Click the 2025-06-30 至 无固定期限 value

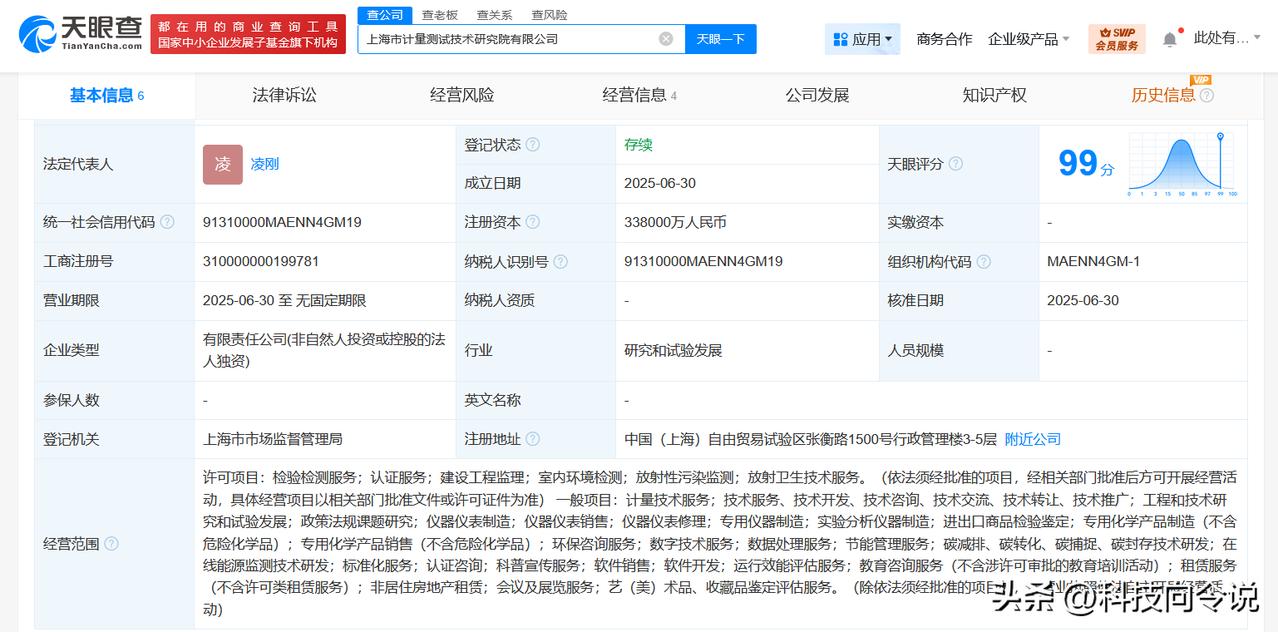pos(284,300)
